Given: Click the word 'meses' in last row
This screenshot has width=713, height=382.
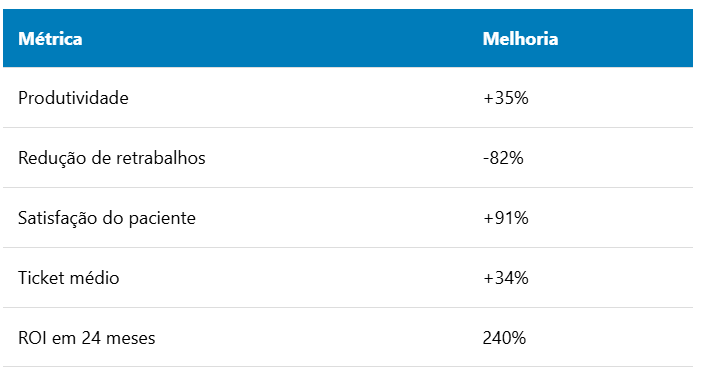Looking at the screenshot, I should (131, 339).
